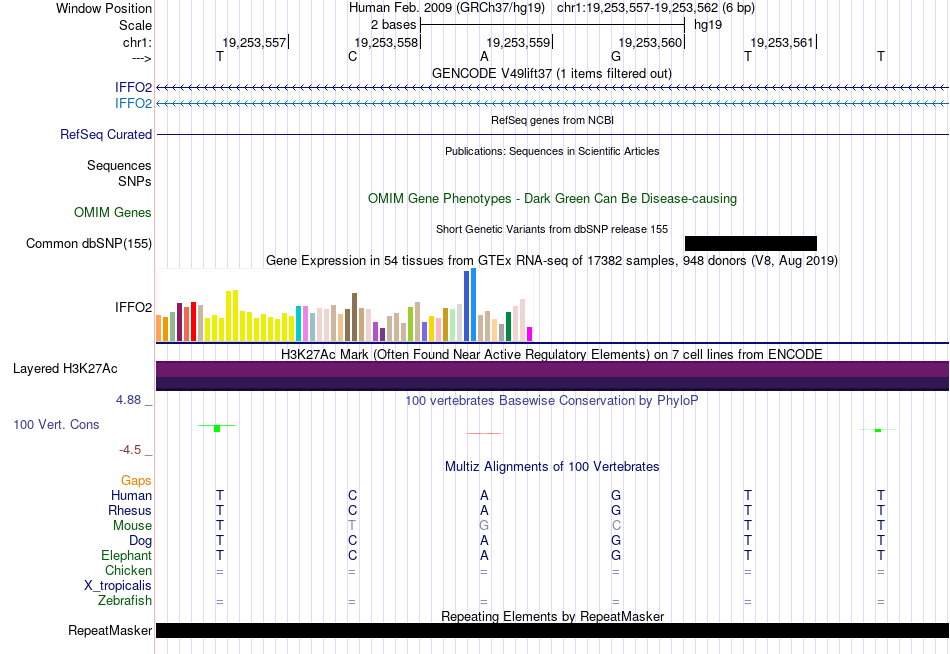Click the Dog species label
The image size is (950, 654).
(140, 541)
